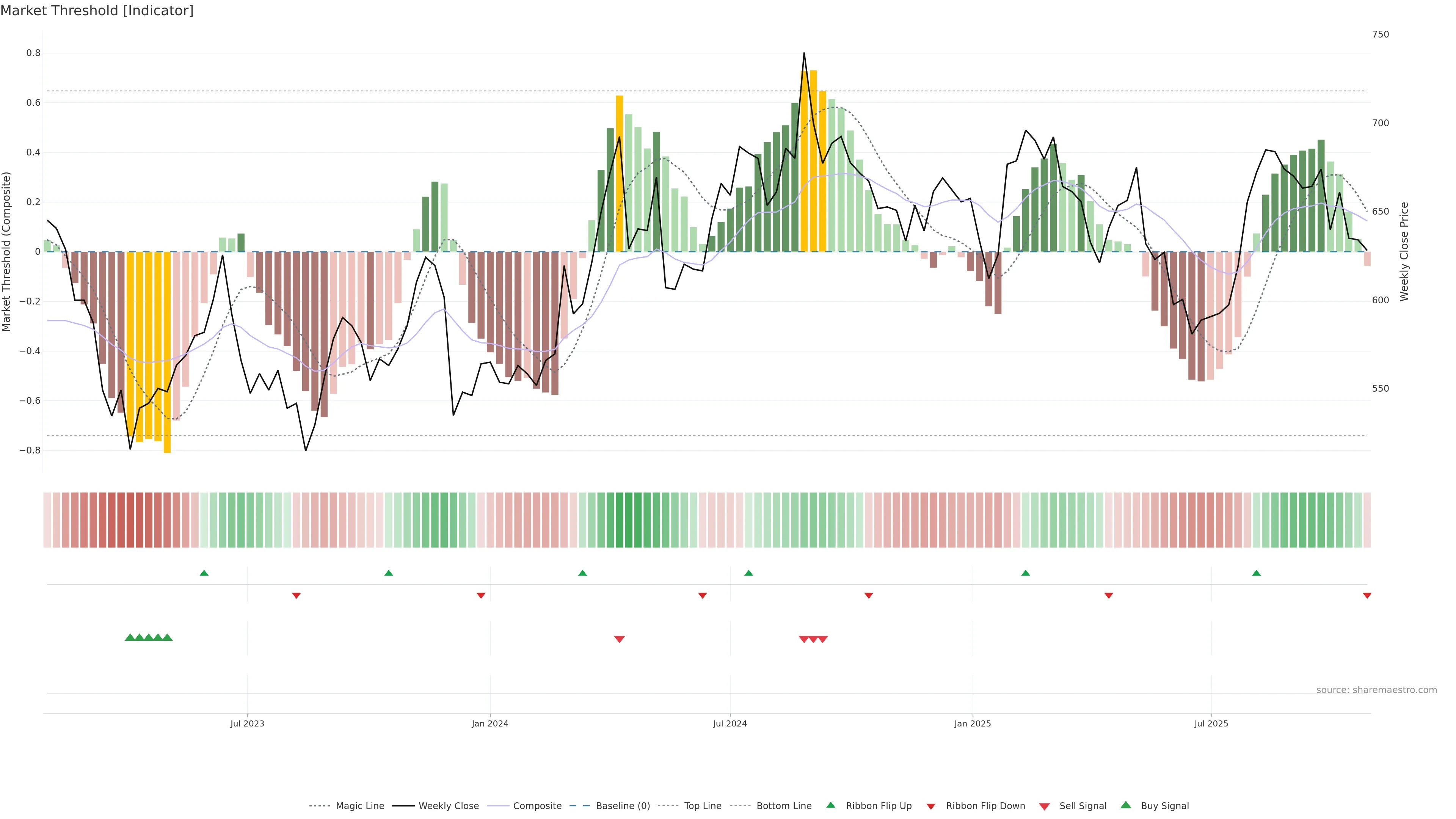Image resolution: width=1456 pixels, height=819 pixels.
Task: Click the lone sell signal marker before Jul 2024
Action: [x=619, y=639]
